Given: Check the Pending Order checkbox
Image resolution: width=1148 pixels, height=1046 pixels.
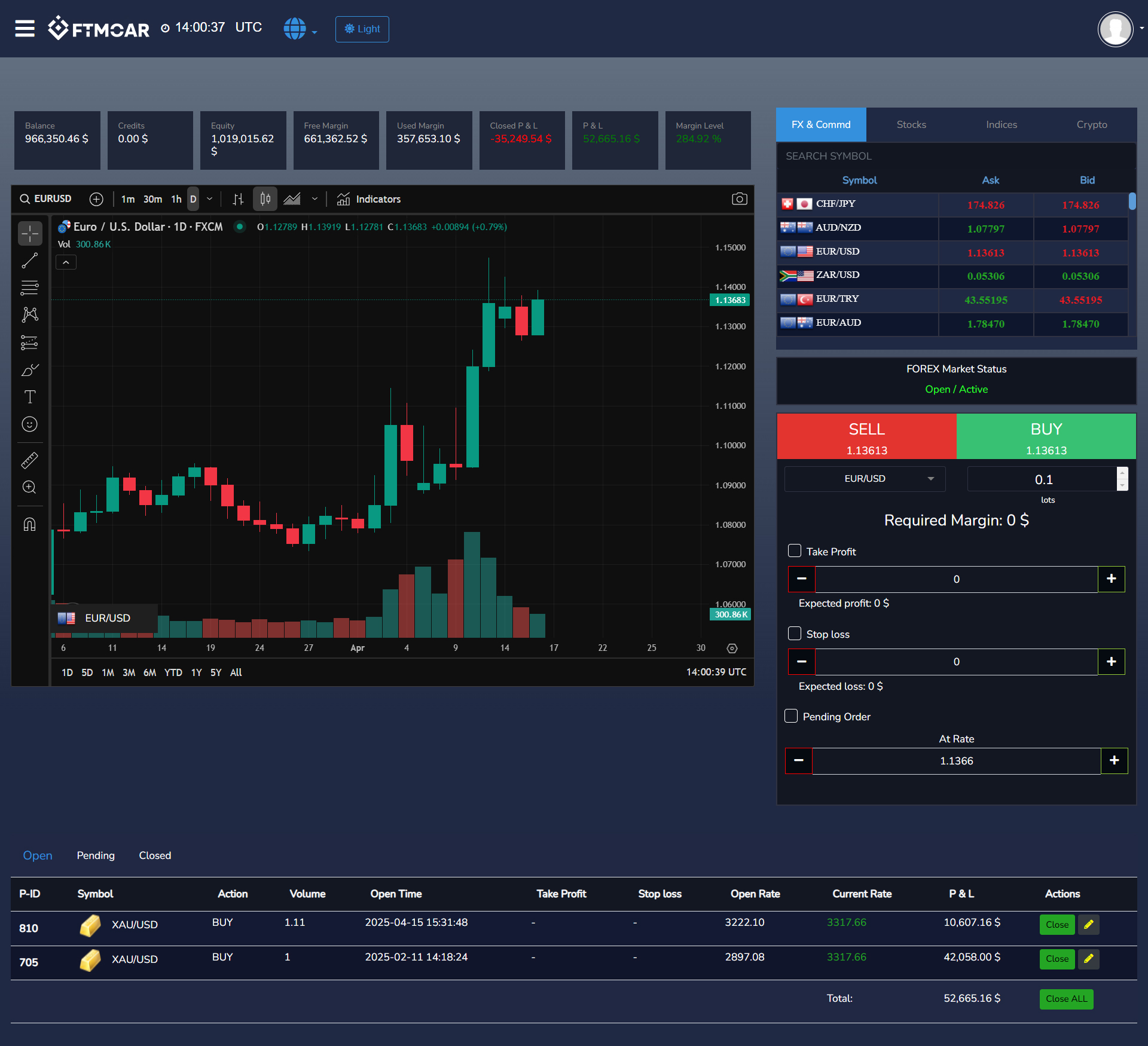Looking at the screenshot, I should 791,716.
